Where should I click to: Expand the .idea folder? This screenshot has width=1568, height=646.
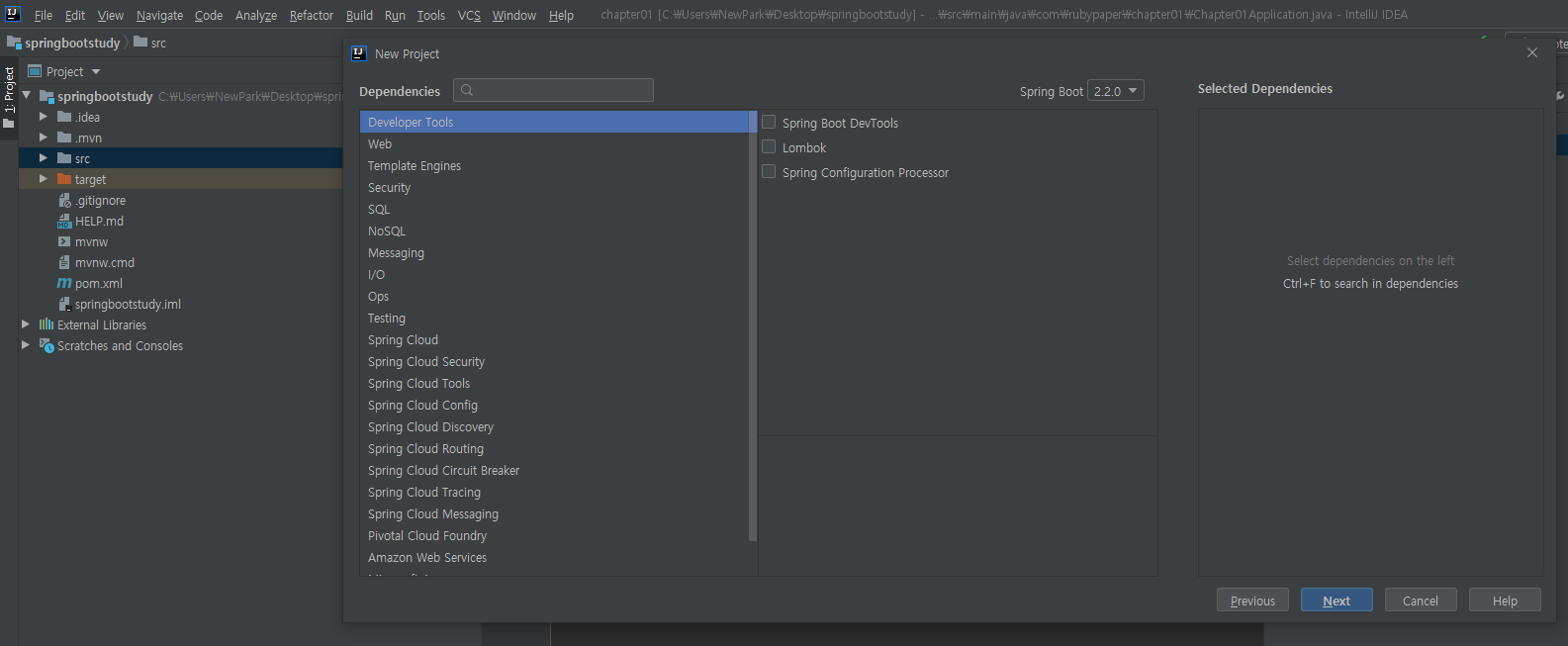pos(44,117)
